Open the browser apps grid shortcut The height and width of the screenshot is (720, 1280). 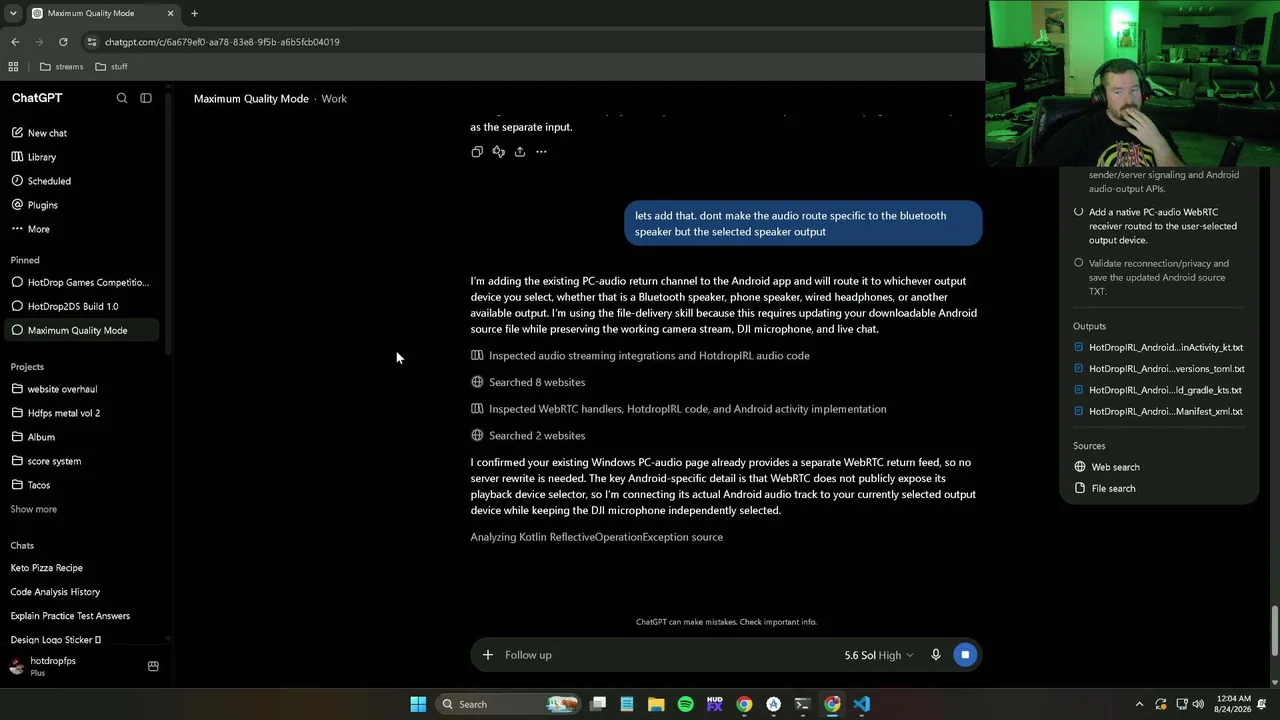point(13,67)
